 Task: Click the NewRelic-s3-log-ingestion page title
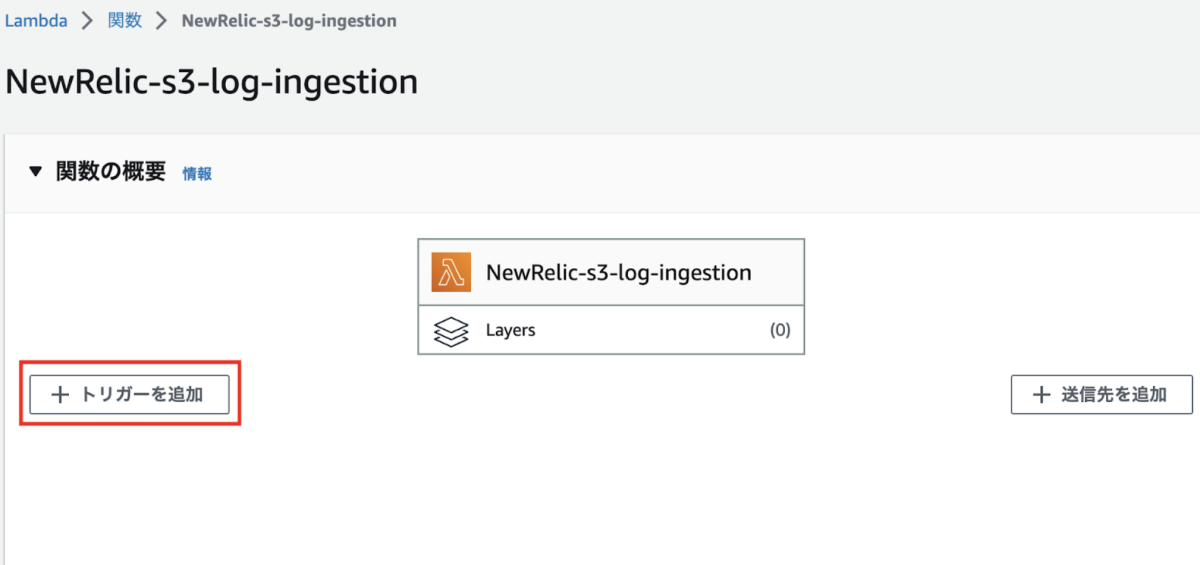[x=211, y=81]
